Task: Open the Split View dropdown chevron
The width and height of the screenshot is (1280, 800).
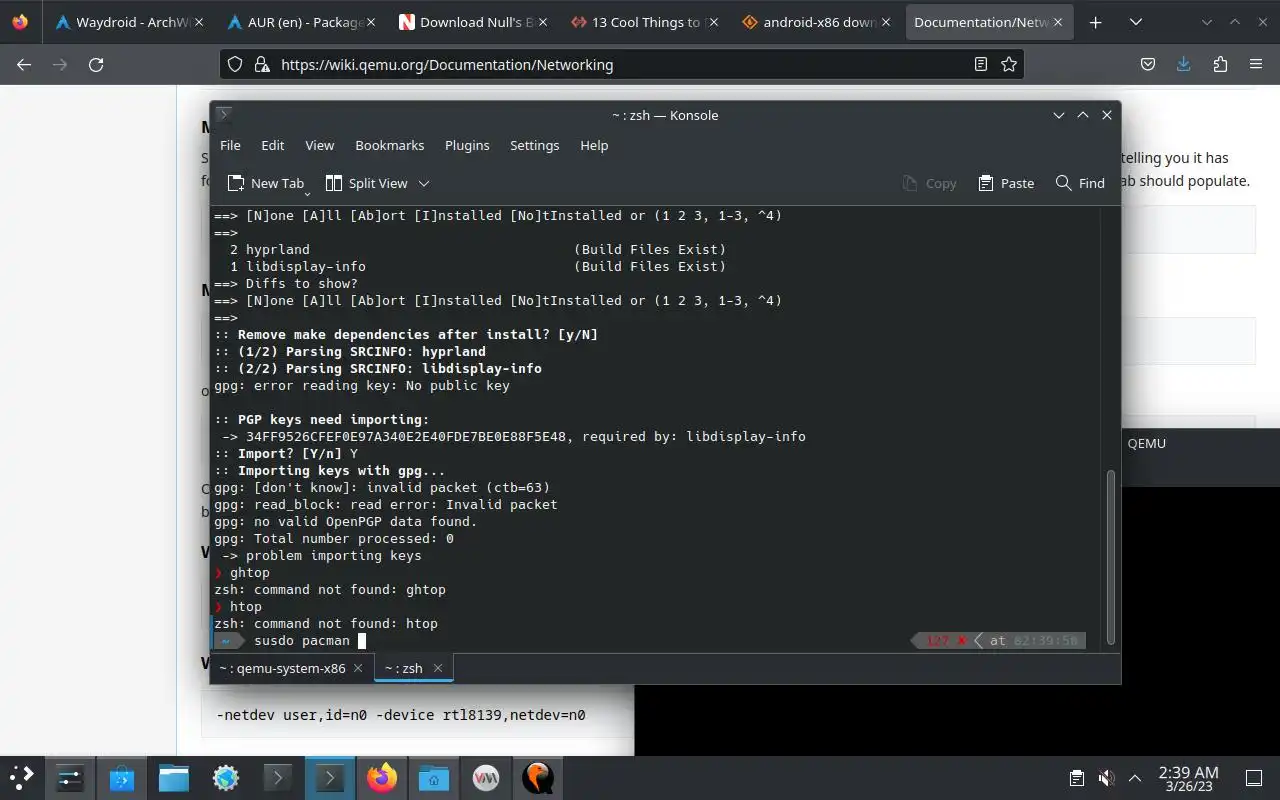Action: 424,183
